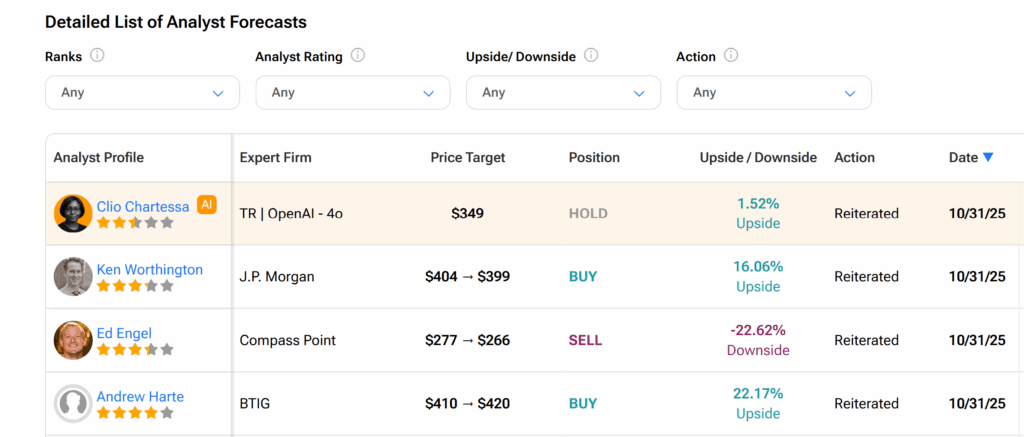Open Ken Worthington's profile photo
Screen dimensions: 1024x437
click(x=73, y=276)
